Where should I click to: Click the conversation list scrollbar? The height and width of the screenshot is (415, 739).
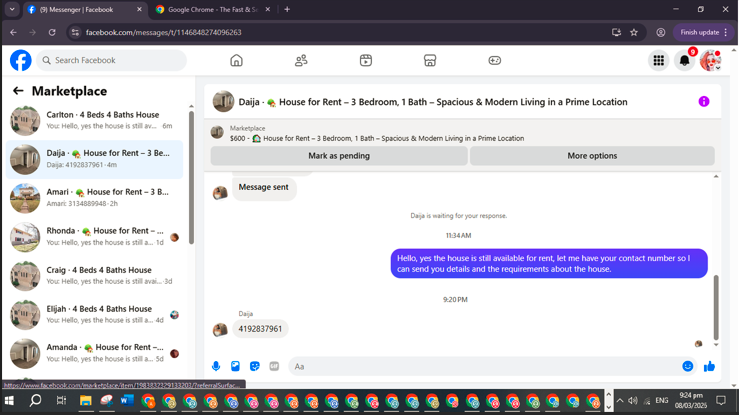click(191, 178)
